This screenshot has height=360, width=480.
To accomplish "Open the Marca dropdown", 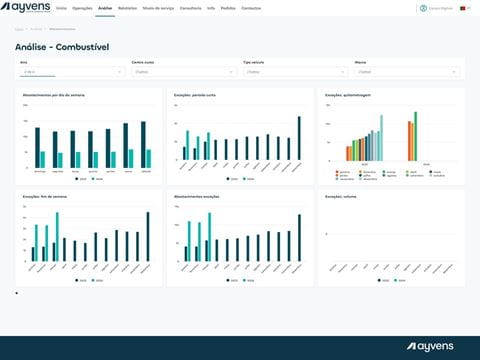I will 407,72.
